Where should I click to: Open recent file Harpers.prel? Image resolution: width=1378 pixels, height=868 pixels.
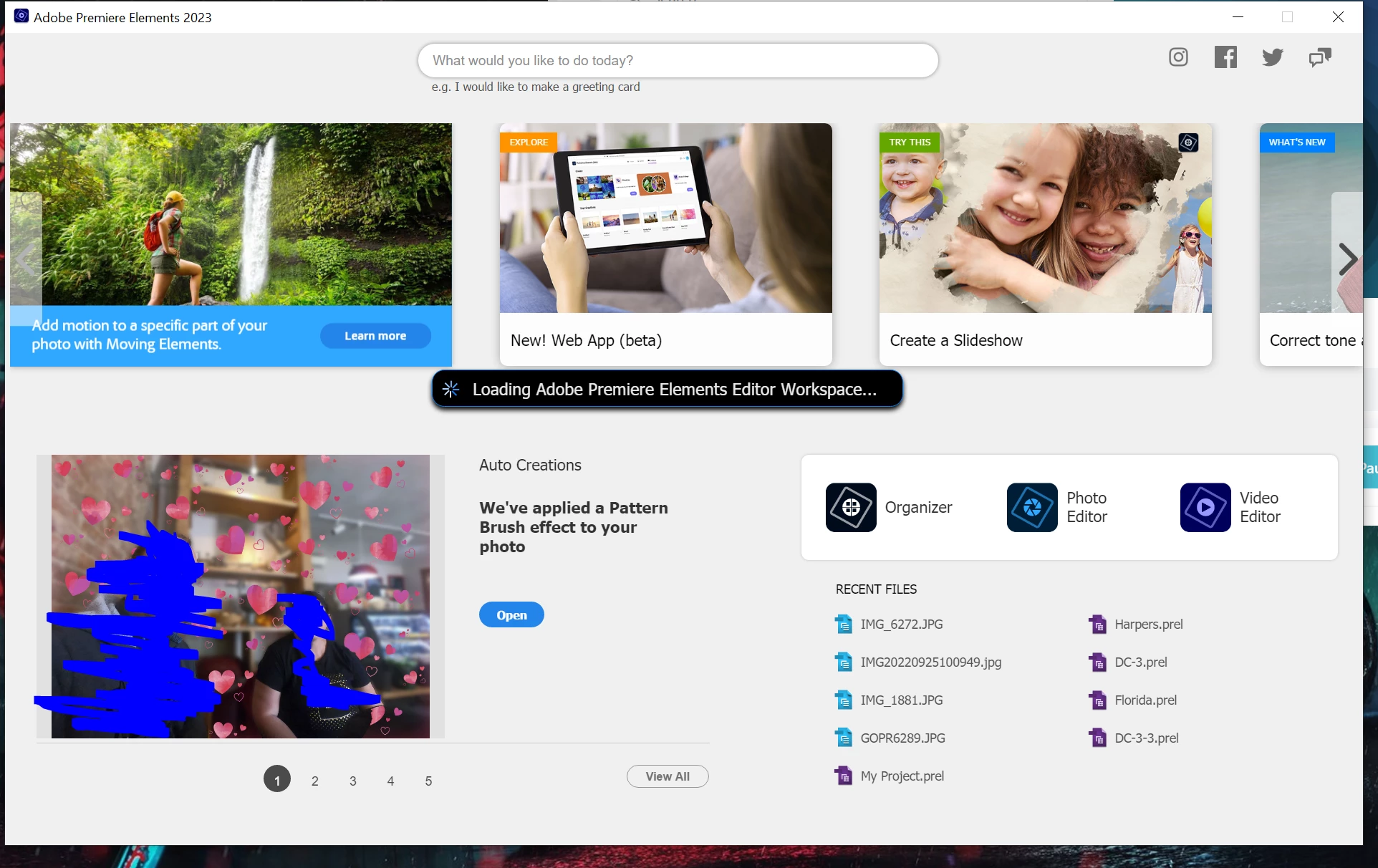click(1148, 625)
